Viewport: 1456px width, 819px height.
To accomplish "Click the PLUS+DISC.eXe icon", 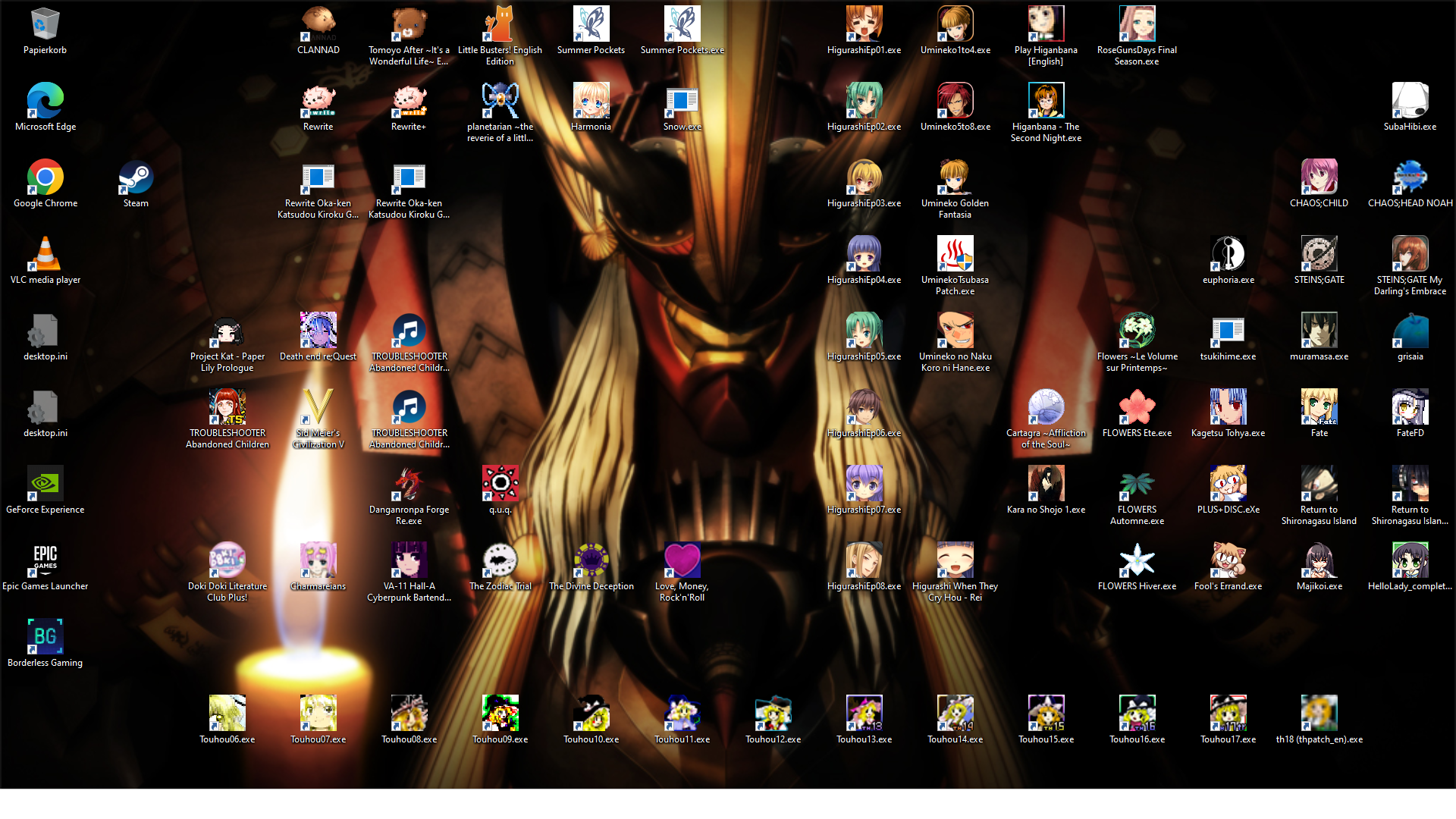I will click(1228, 484).
